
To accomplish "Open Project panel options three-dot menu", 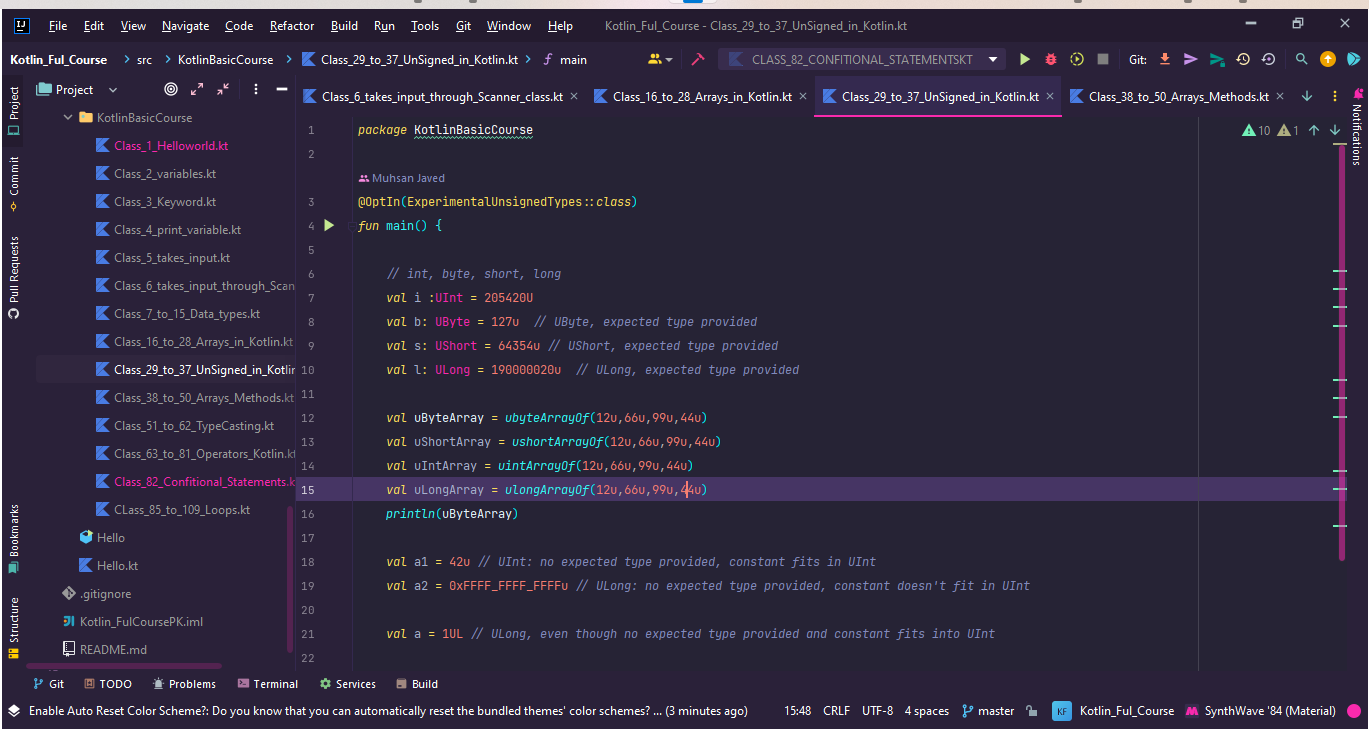I will click(256, 90).
